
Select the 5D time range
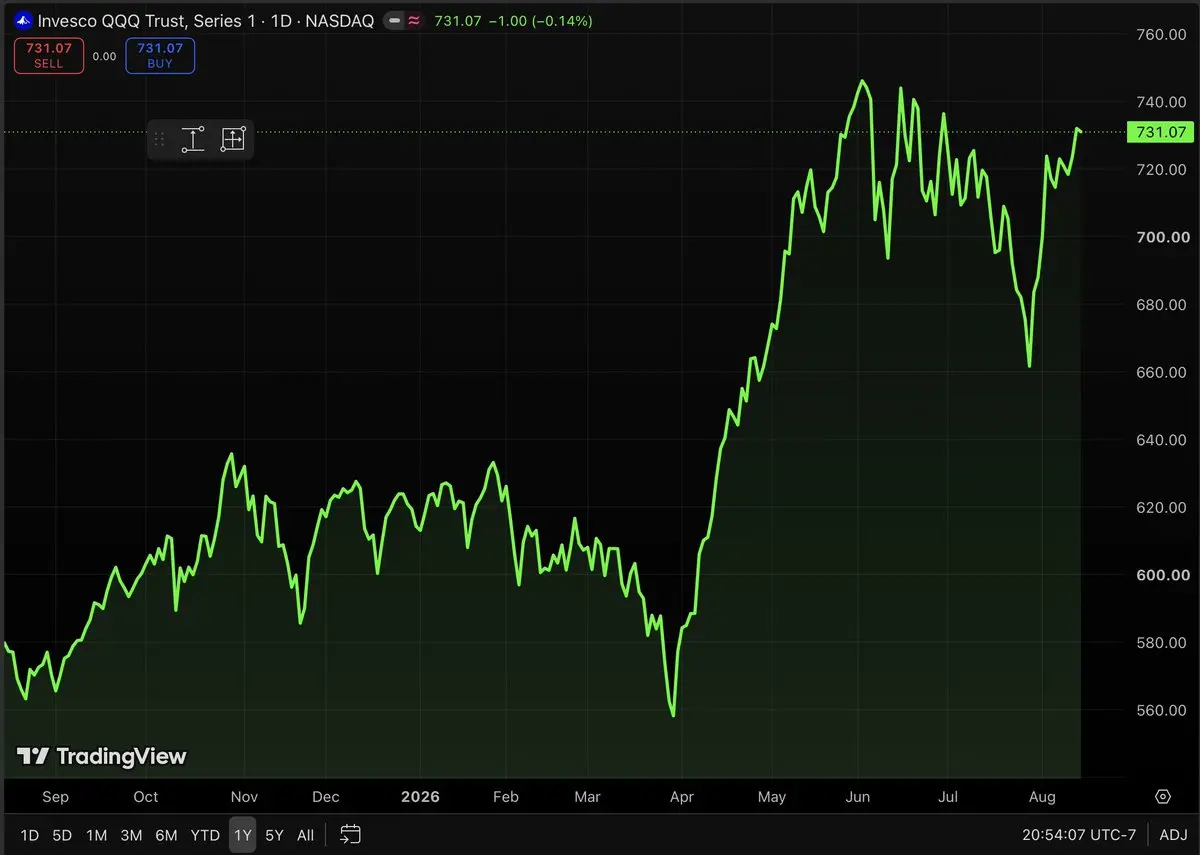(x=62, y=835)
